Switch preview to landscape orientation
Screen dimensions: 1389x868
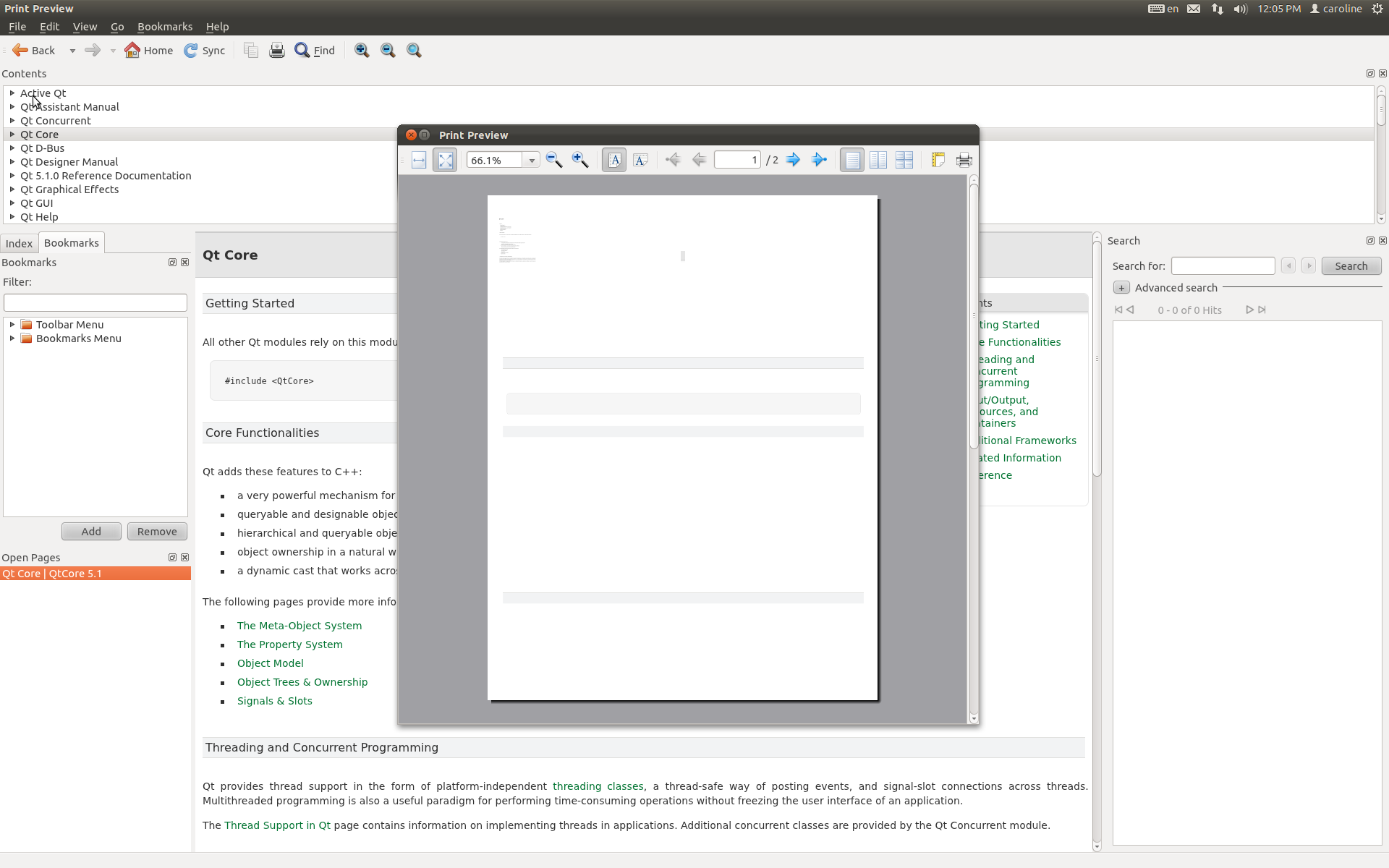point(640,160)
